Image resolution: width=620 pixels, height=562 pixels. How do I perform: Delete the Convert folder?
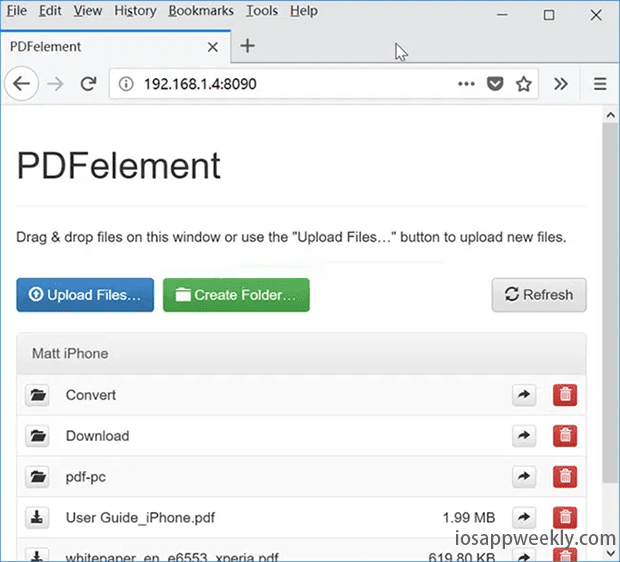coord(565,395)
